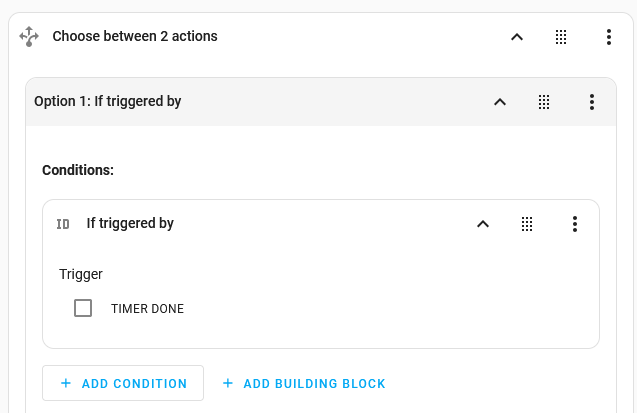Collapse Option 1 using its chevron

pyautogui.click(x=500, y=102)
